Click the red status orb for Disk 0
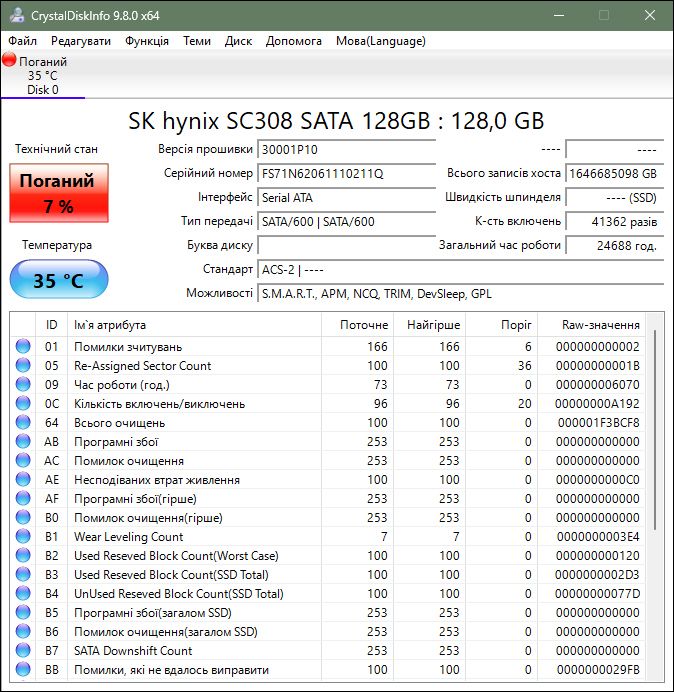The height and width of the screenshot is (692, 674). pos(9,60)
